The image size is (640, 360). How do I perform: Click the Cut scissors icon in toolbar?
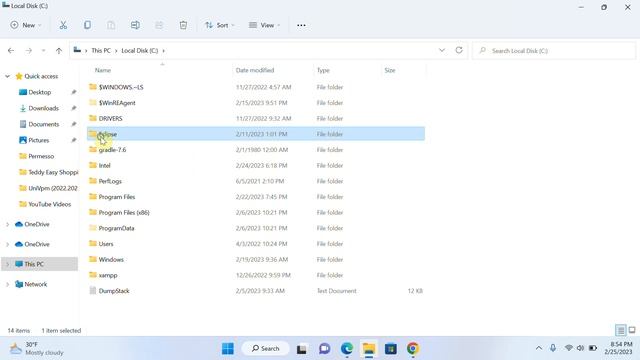[63, 25]
